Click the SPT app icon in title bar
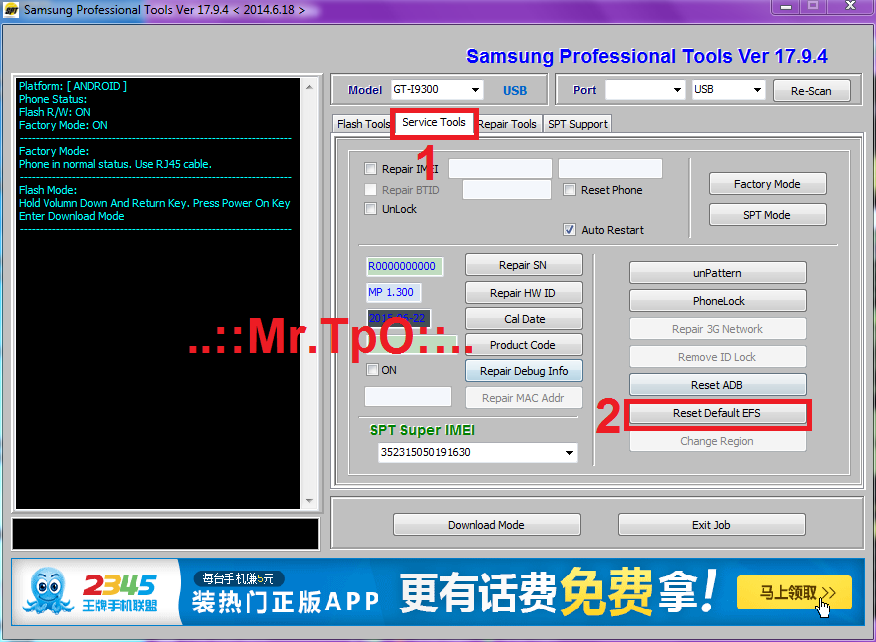Viewport: 876px width, 642px height. pyautogui.click(x=11, y=9)
